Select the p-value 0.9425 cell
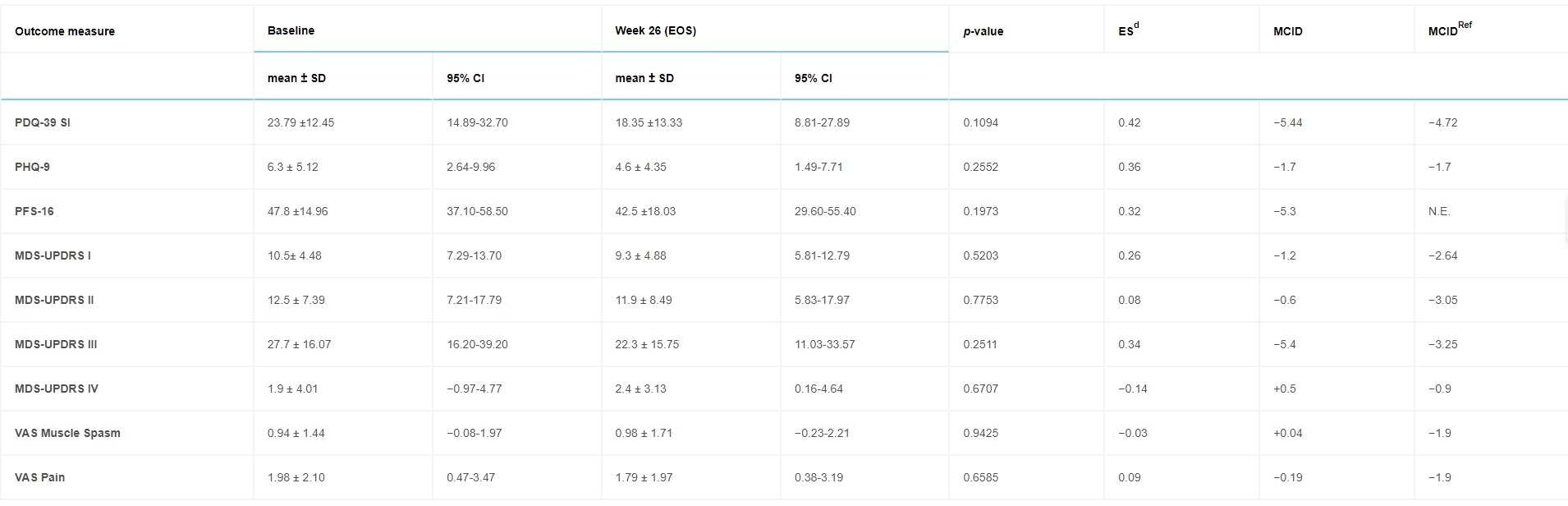This screenshot has height=506, width=1568. [981, 433]
